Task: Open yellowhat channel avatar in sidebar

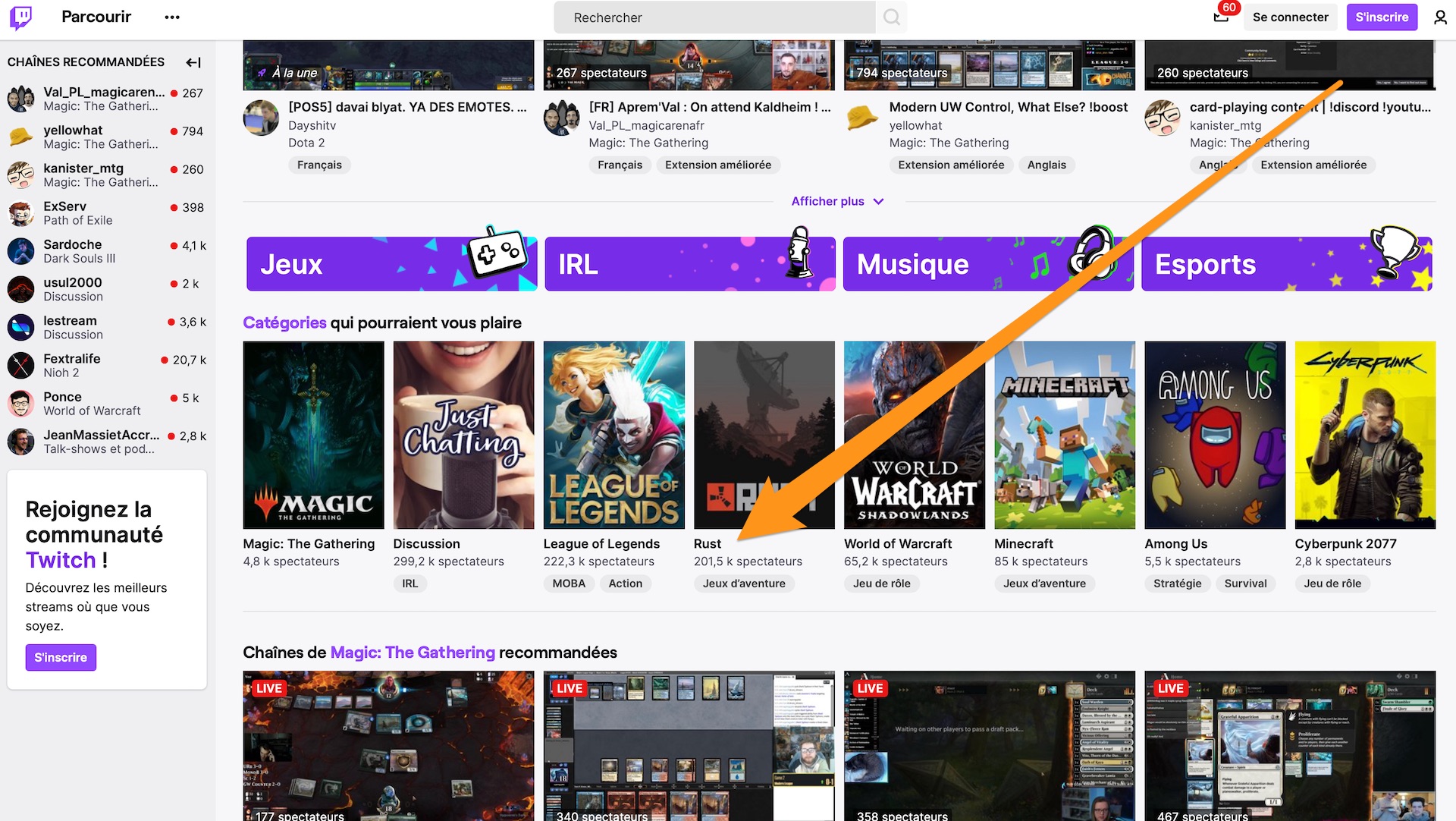Action: click(21, 137)
